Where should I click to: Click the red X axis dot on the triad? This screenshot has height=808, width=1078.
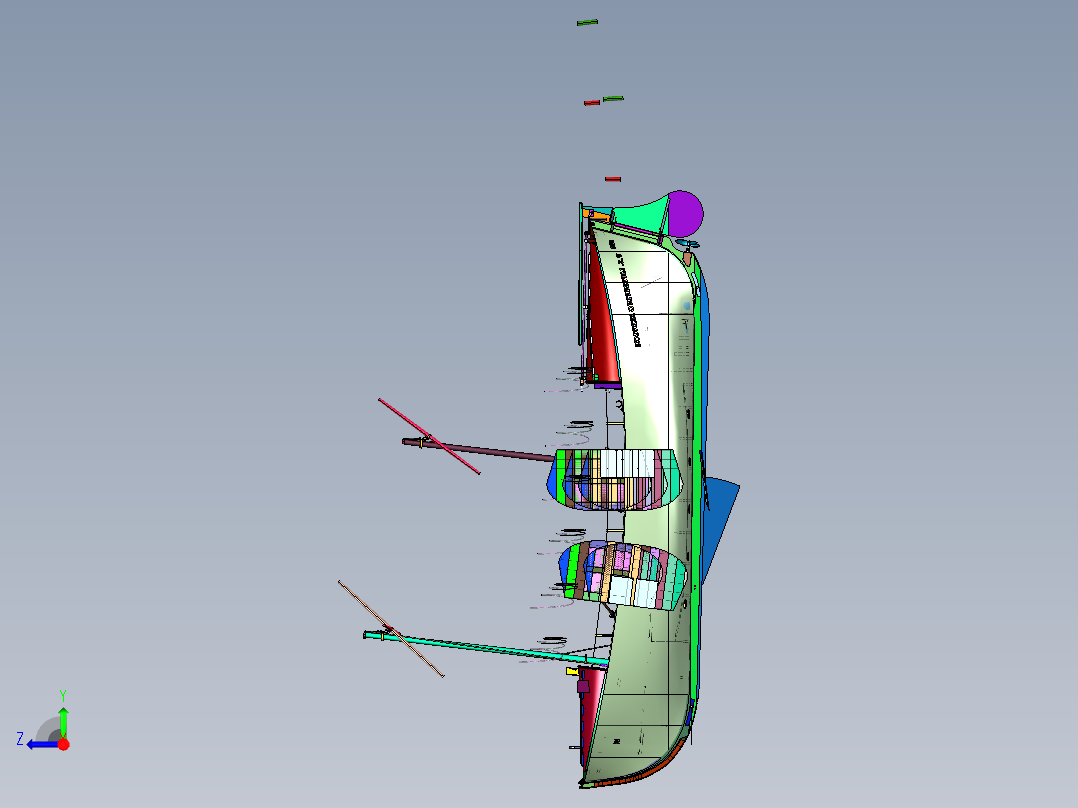pyautogui.click(x=64, y=744)
